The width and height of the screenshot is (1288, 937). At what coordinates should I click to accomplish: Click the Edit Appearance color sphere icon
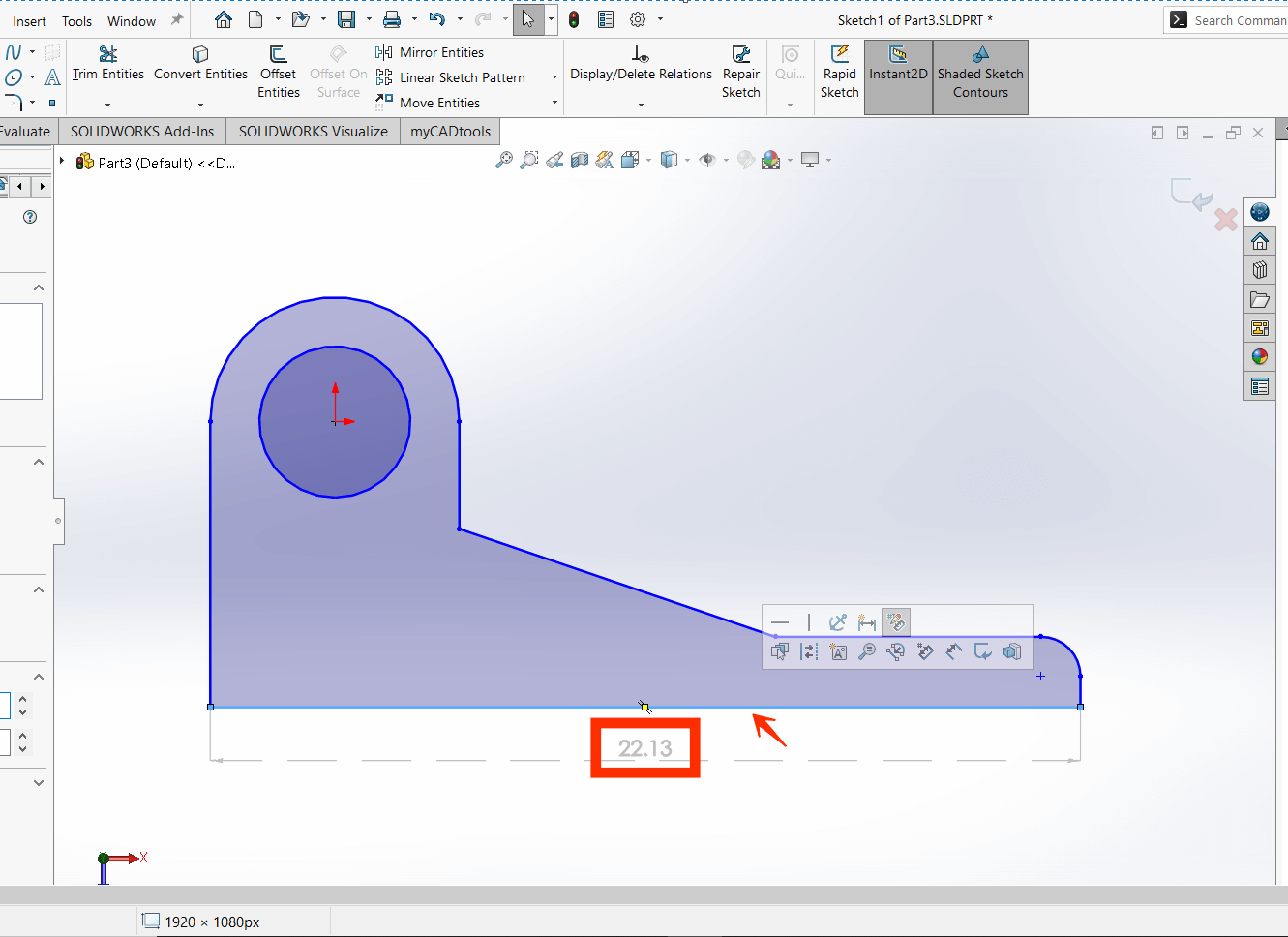pyautogui.click(x=770, y=159)
